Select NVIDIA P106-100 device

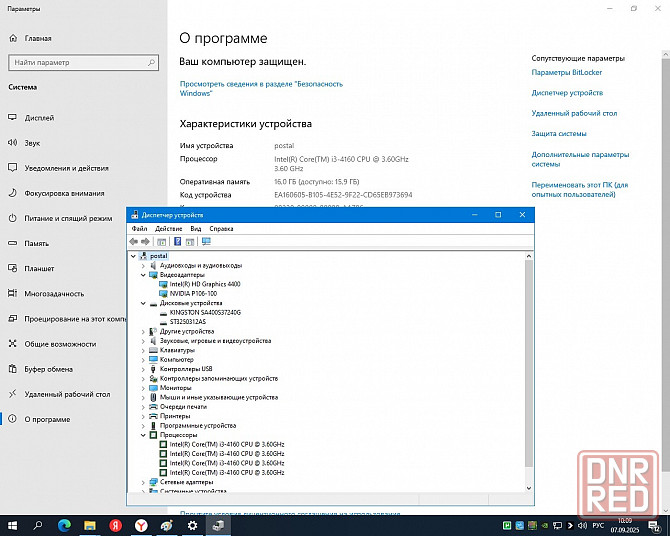pyautogui.click(x=193, y=294)
